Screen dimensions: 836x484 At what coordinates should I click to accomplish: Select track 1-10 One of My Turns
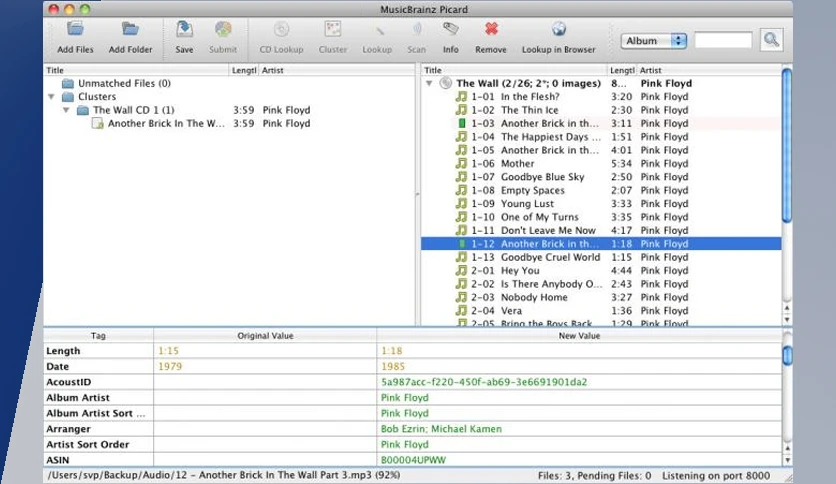tap(601, 217)
